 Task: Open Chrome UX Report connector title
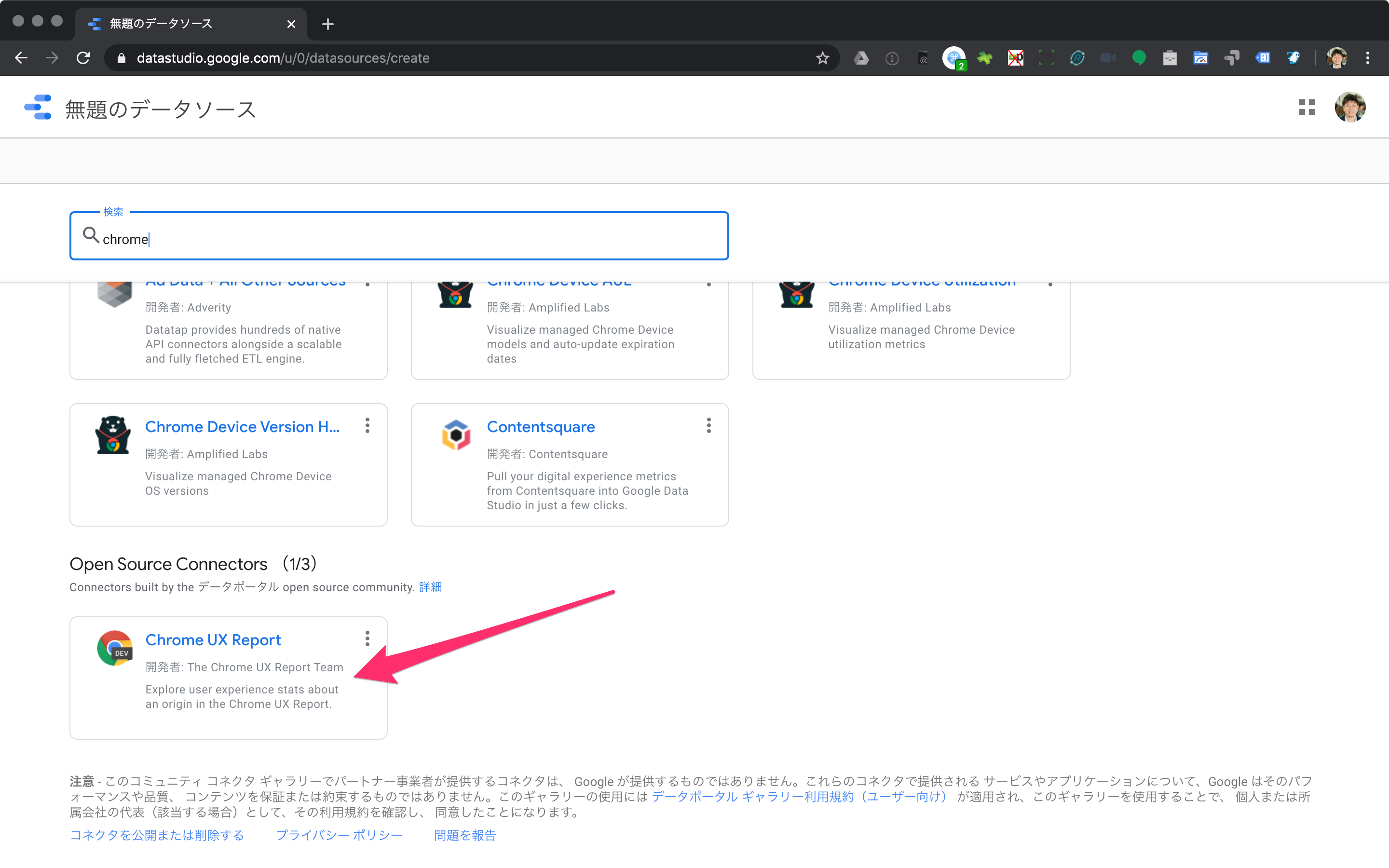[213, 639]
